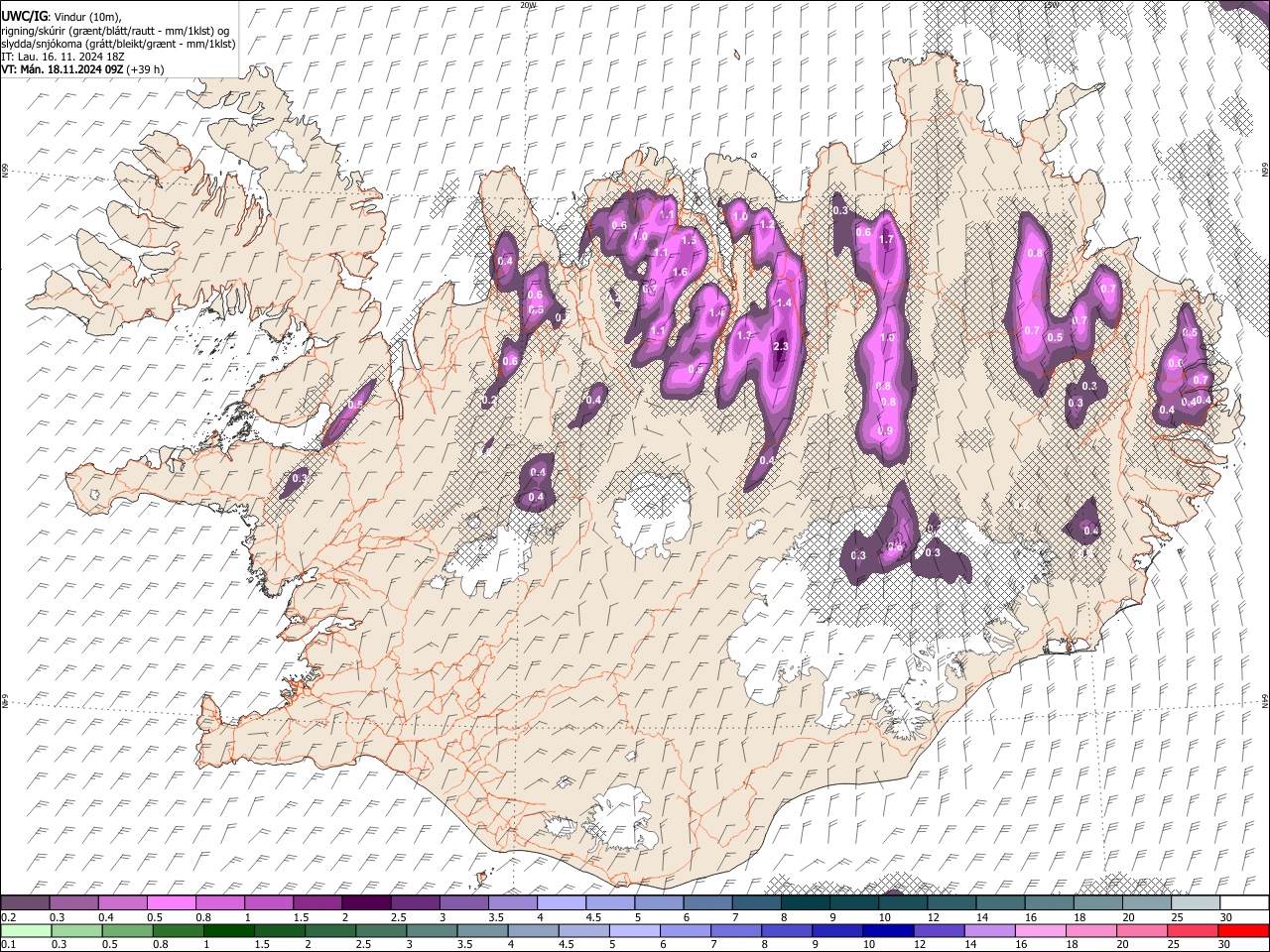
Task: Click the 'UWC/IG: Vindur (10m)' title text
Action: 62,16
